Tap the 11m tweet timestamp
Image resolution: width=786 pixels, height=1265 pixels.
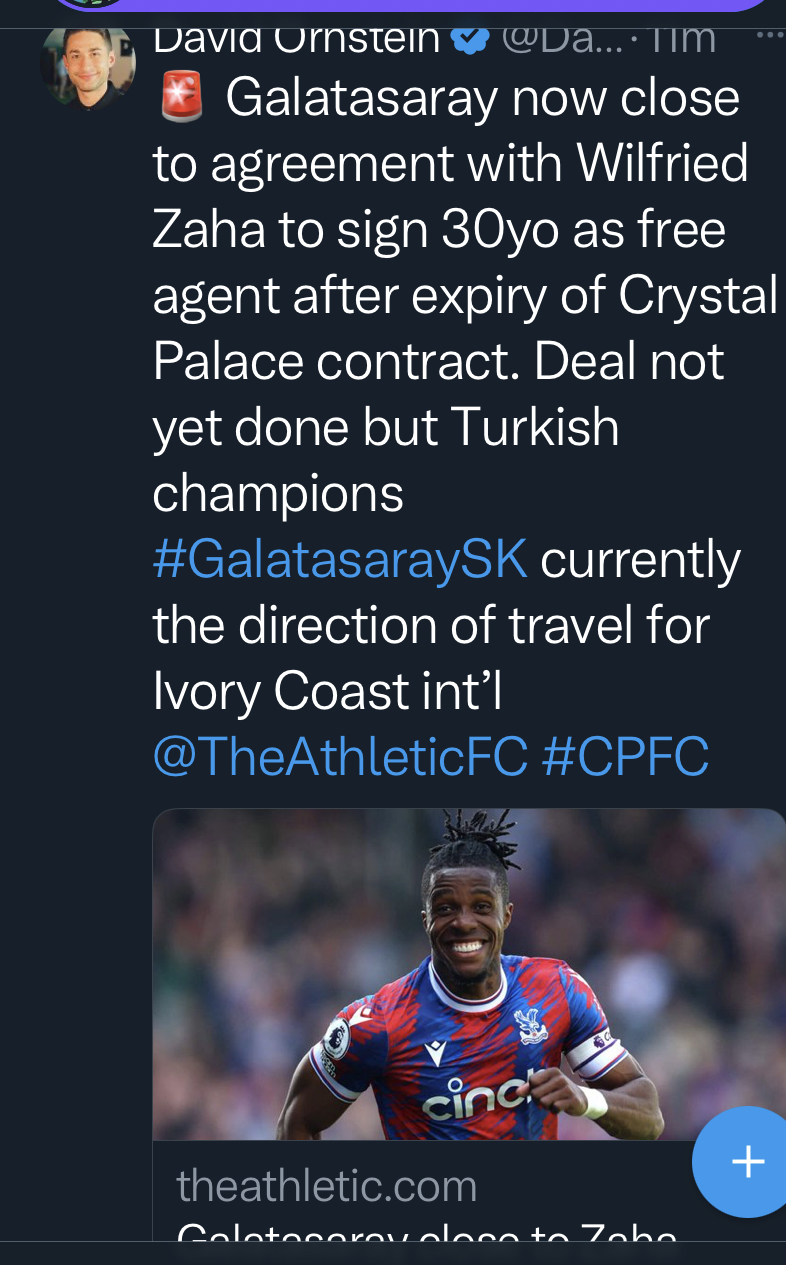click(x=686, y=40)
